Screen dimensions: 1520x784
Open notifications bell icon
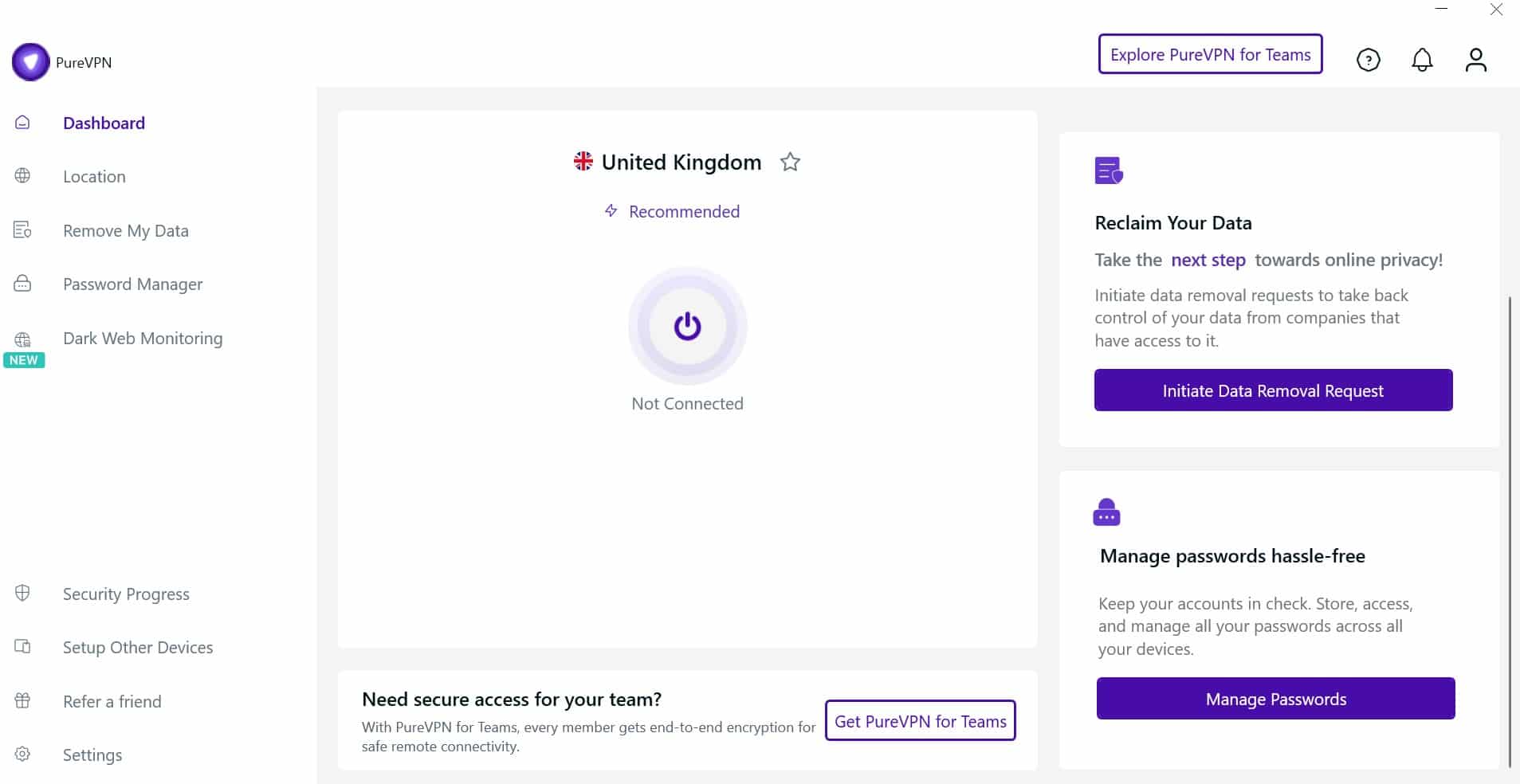pos(1422,60)
